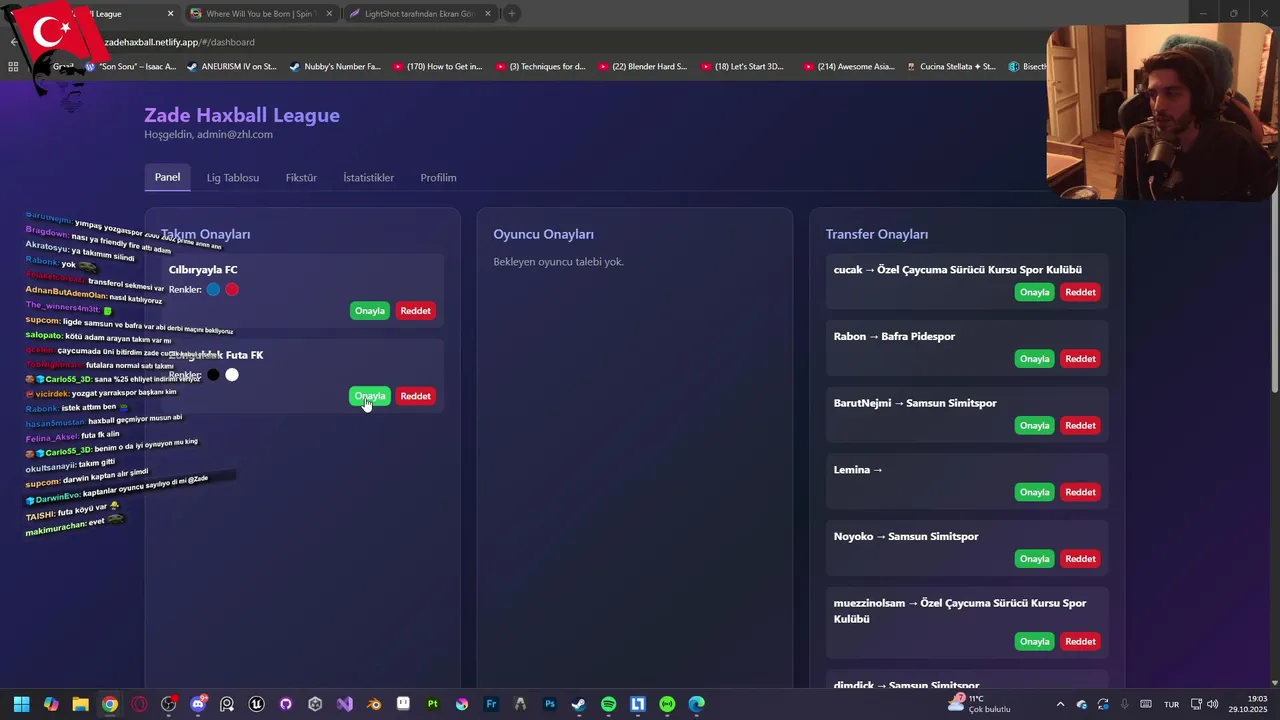Open OBS Studio taskbar icon

(168, 704)
